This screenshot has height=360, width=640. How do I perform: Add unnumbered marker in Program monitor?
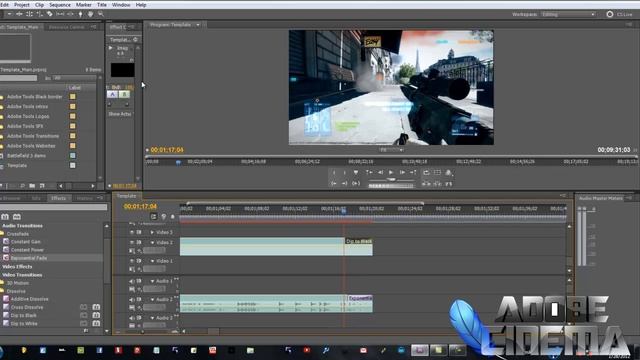pyautogui.click(x=356, y=173)
